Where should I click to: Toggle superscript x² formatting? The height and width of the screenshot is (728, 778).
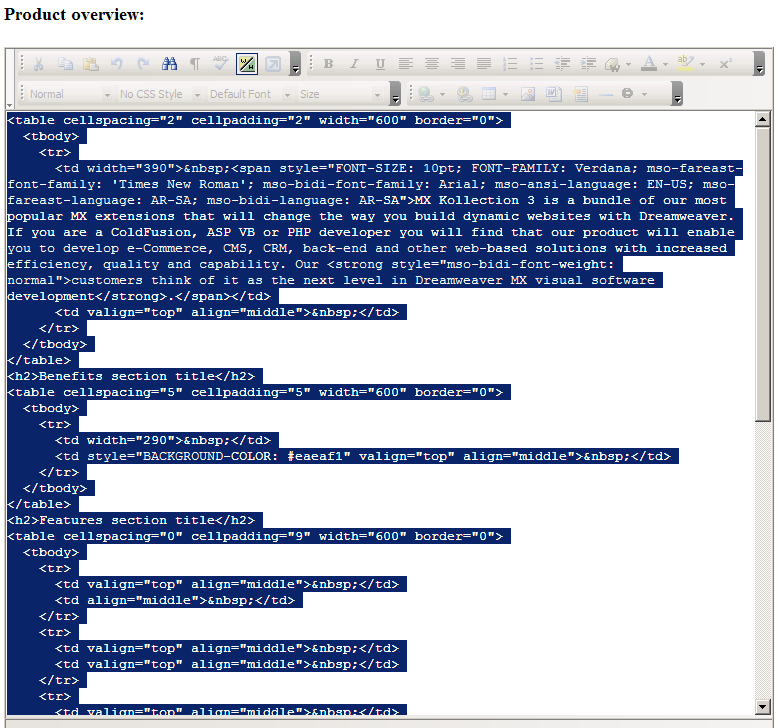725,64
